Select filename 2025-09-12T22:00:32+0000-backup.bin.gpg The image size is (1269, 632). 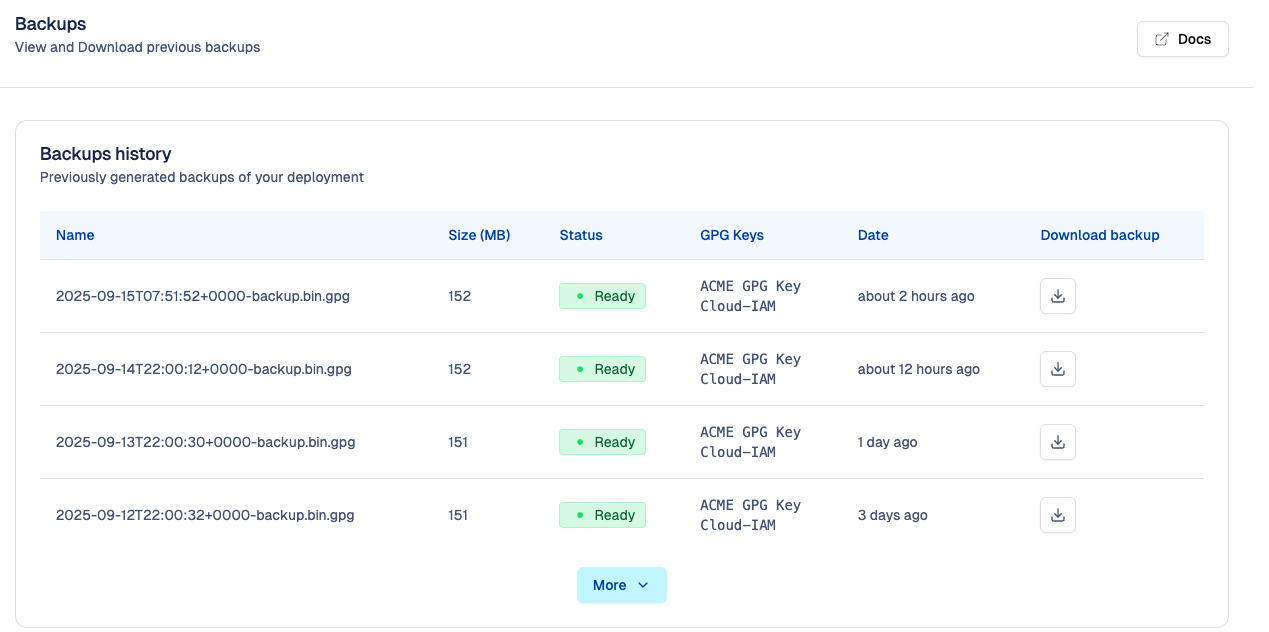click(205, 515)
